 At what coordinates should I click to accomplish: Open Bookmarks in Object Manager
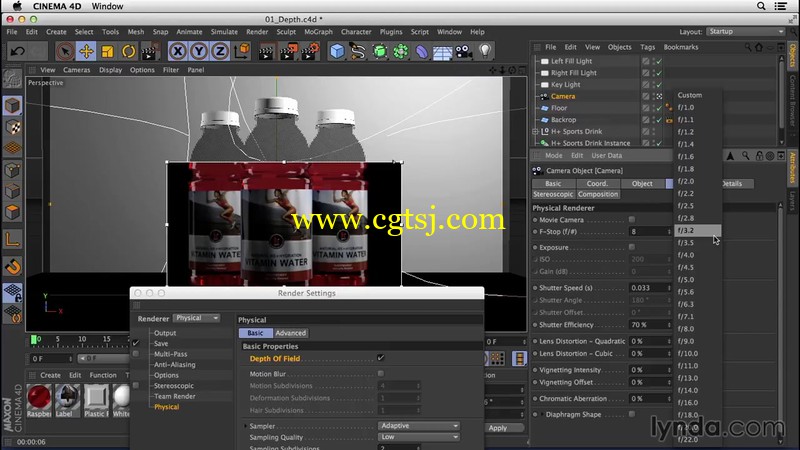coord(681,47)
